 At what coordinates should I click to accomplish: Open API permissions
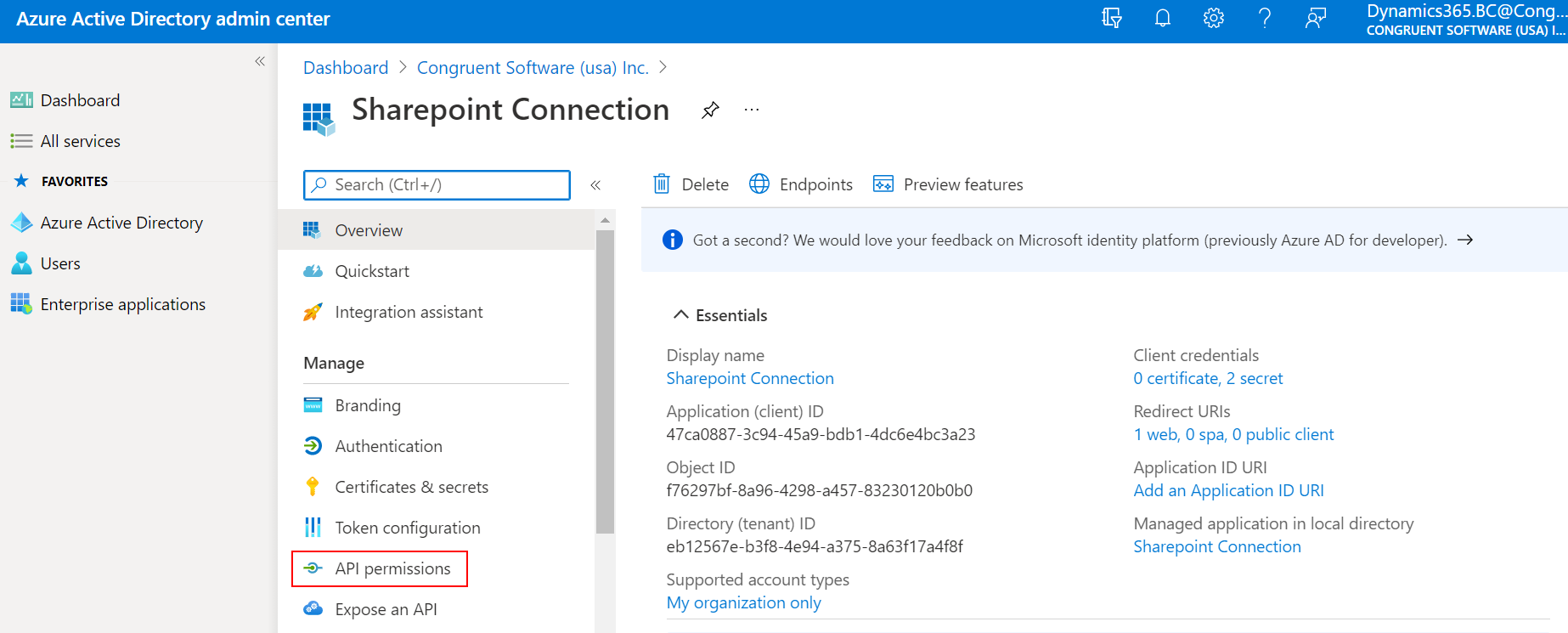[380, 568]
